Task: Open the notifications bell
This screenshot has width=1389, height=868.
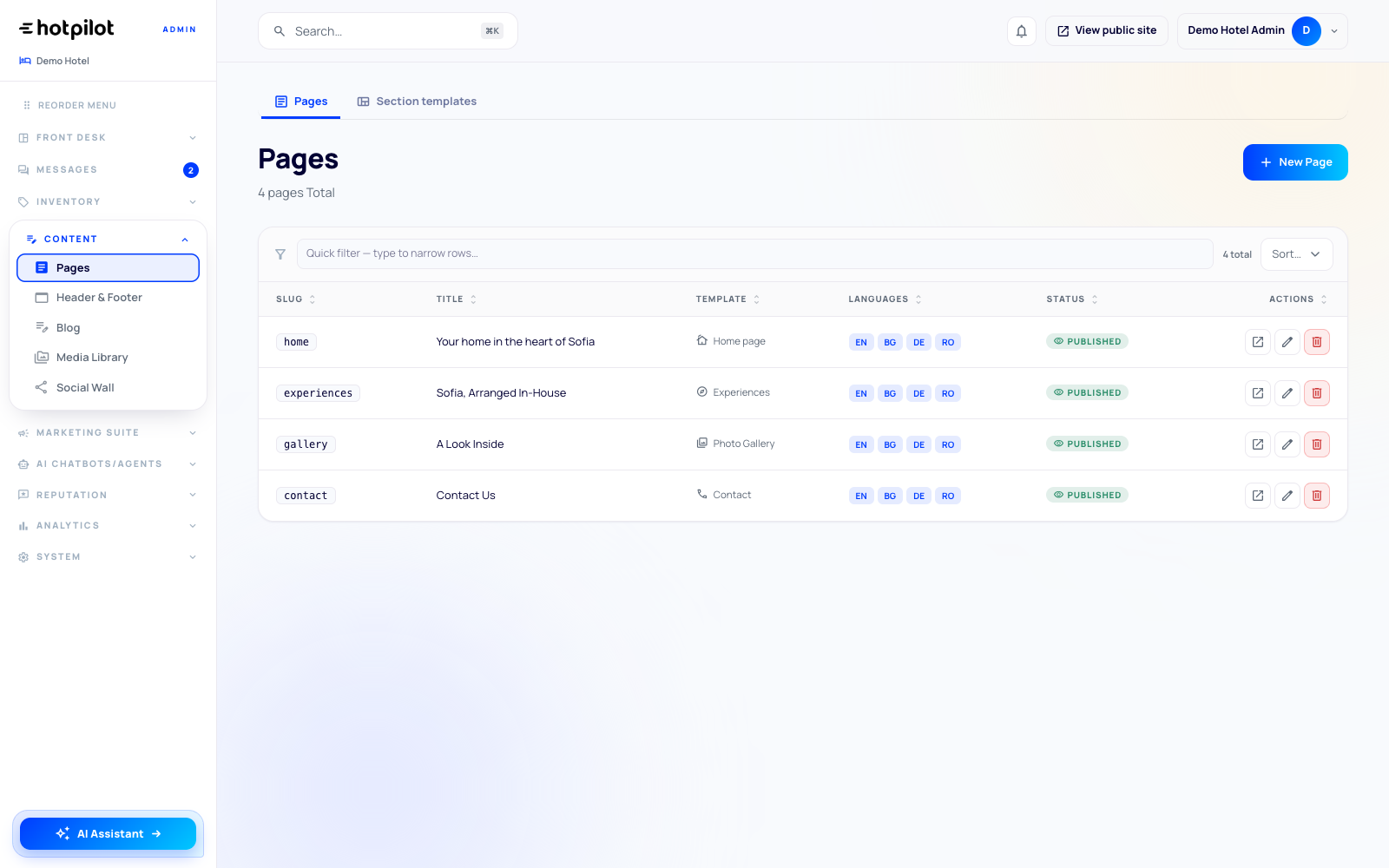Action: [x=1022, y=31]
